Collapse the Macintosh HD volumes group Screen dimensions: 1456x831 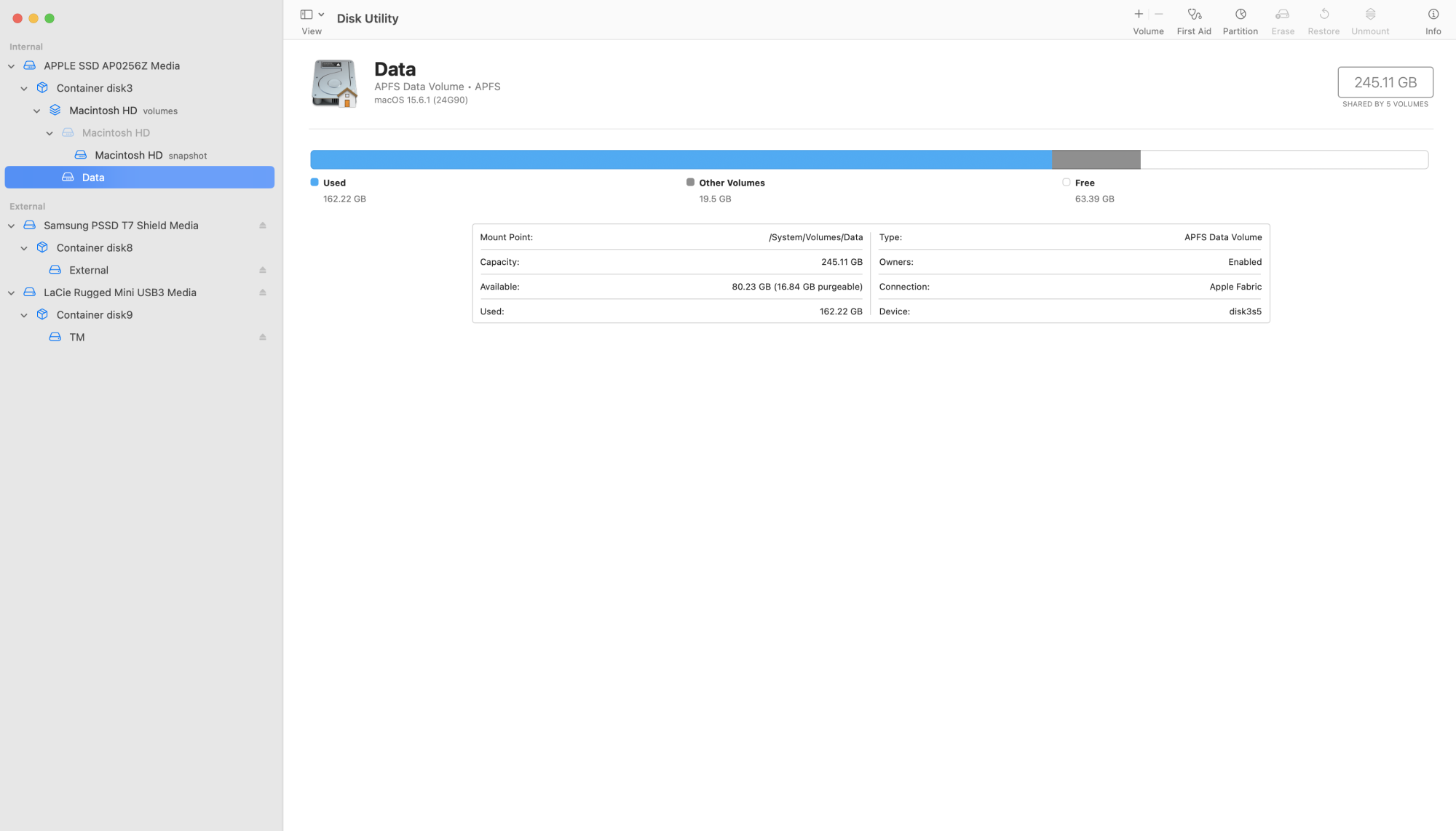point(37,111)
